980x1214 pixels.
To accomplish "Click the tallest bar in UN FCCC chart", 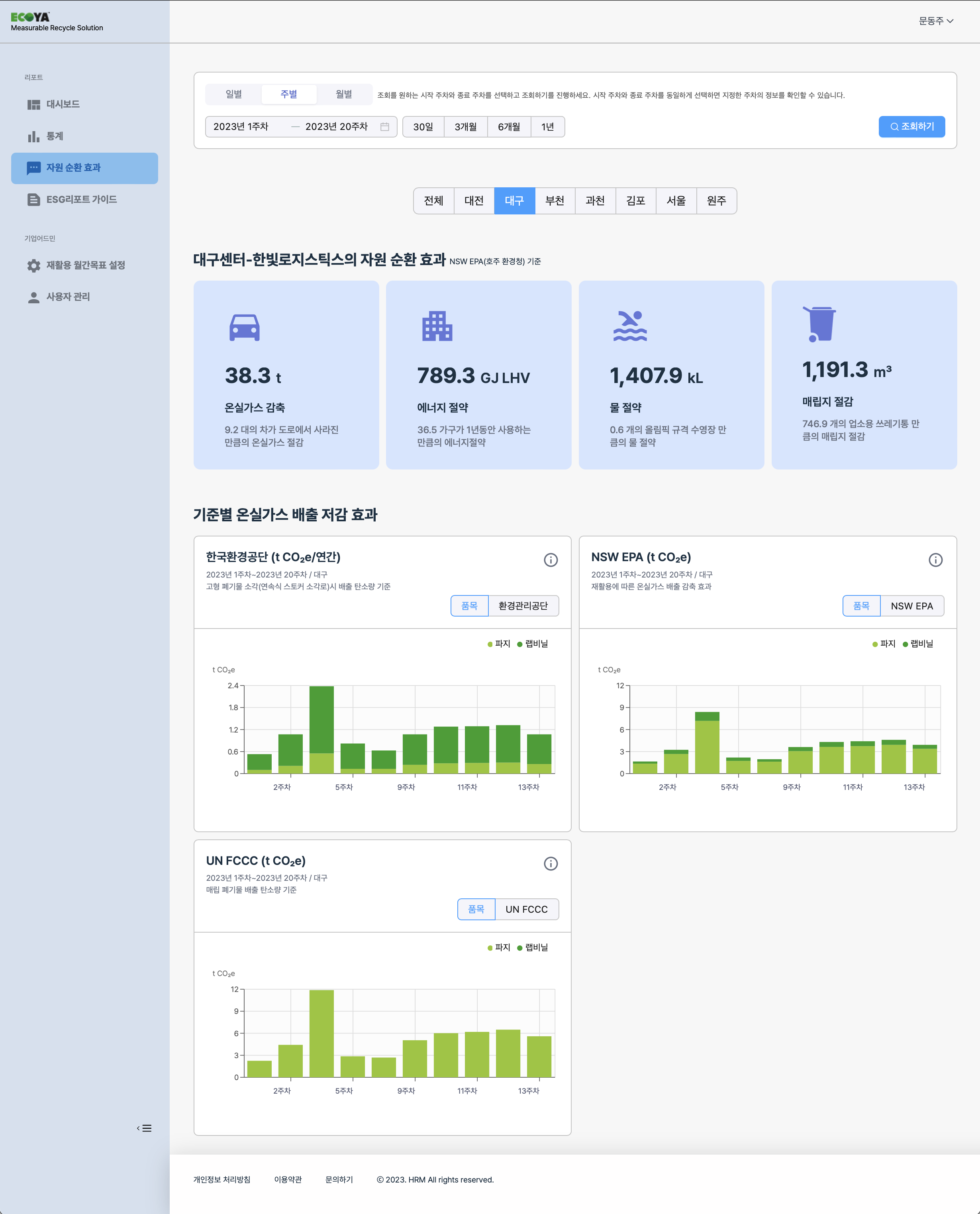I will pyautogui.click(x=322, y=1033).
